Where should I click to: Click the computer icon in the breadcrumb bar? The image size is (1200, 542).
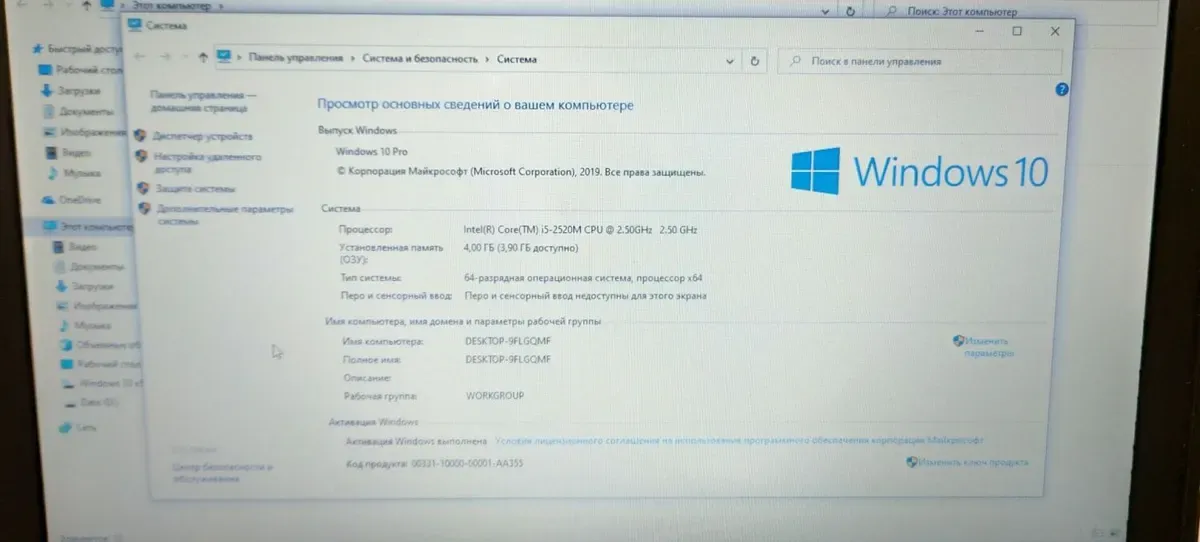coord(224,58)
